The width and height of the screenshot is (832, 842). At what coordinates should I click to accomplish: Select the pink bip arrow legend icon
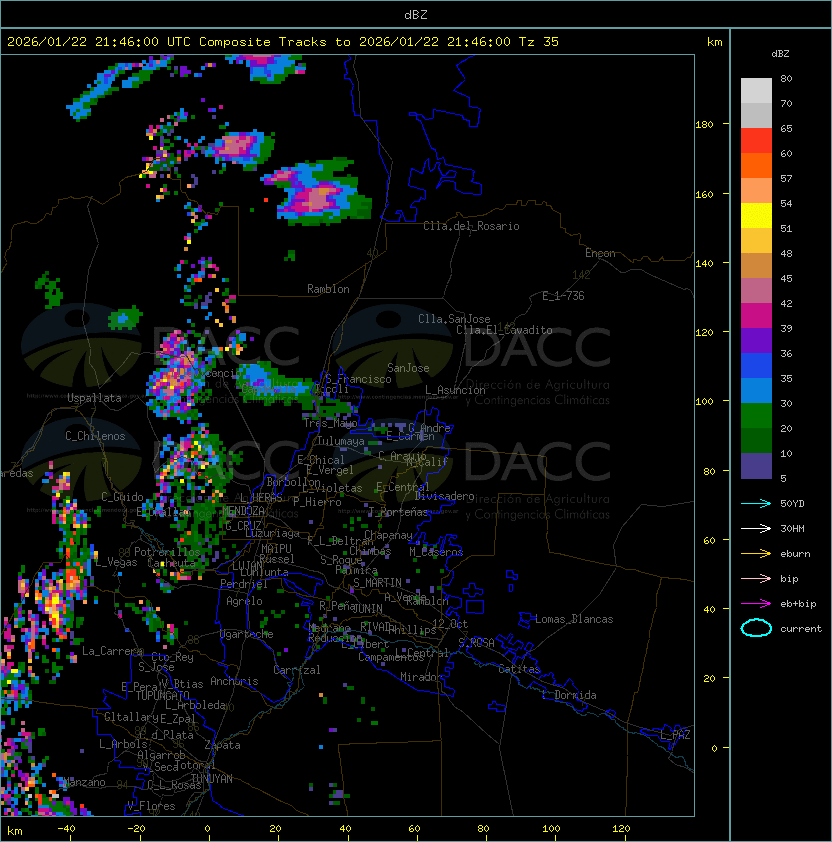pyautogui.click(x=756, y=578)
